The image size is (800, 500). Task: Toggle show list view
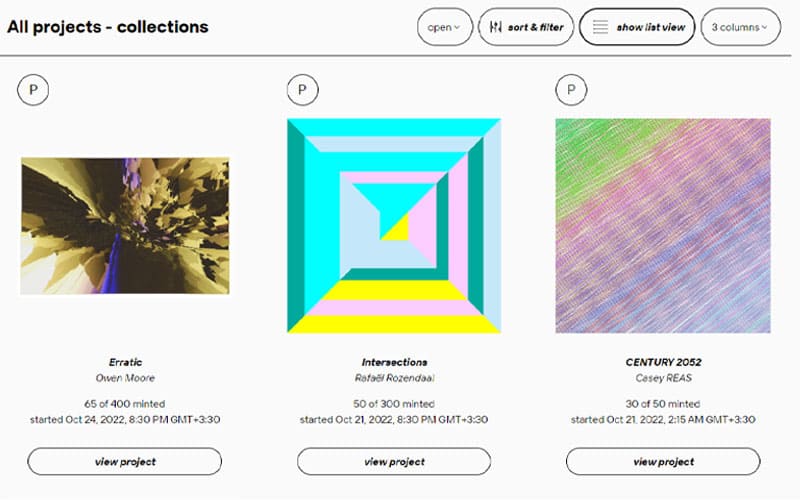point(638,28)
